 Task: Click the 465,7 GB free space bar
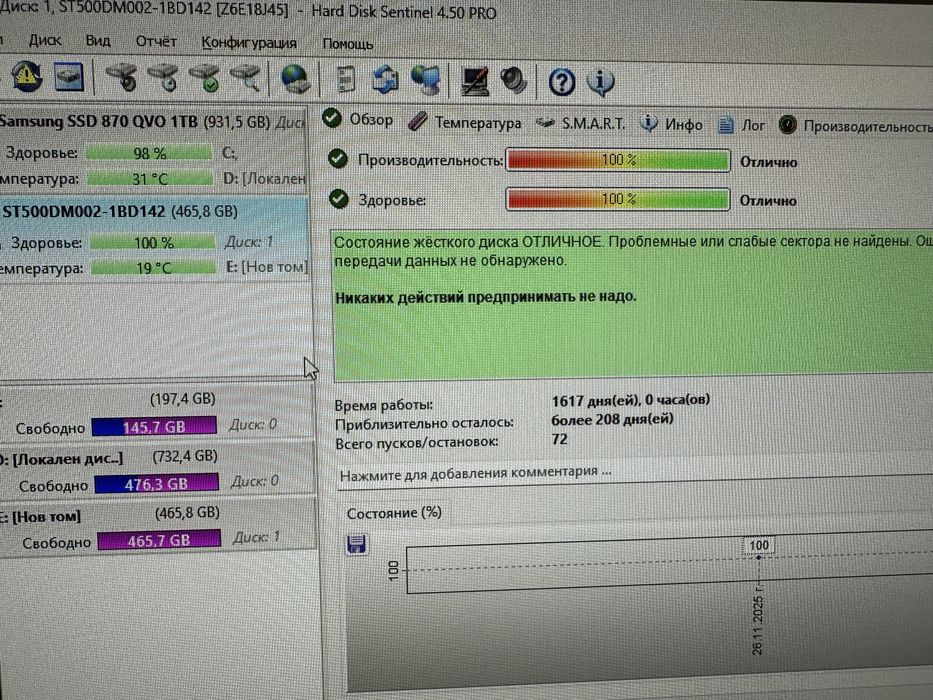(158, 540)
